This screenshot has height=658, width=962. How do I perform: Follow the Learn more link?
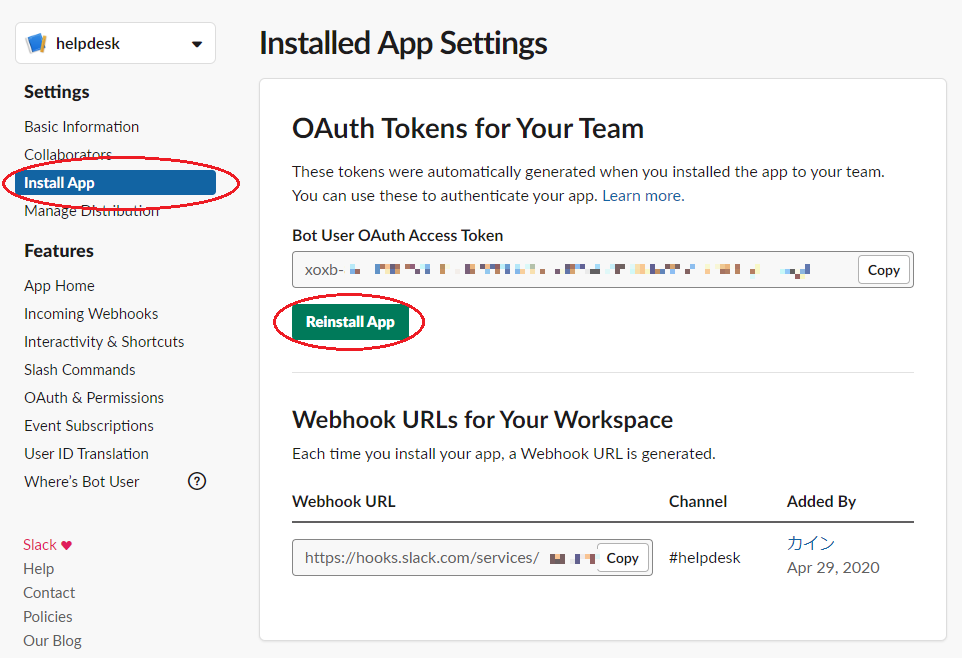(x=643, y=196)
